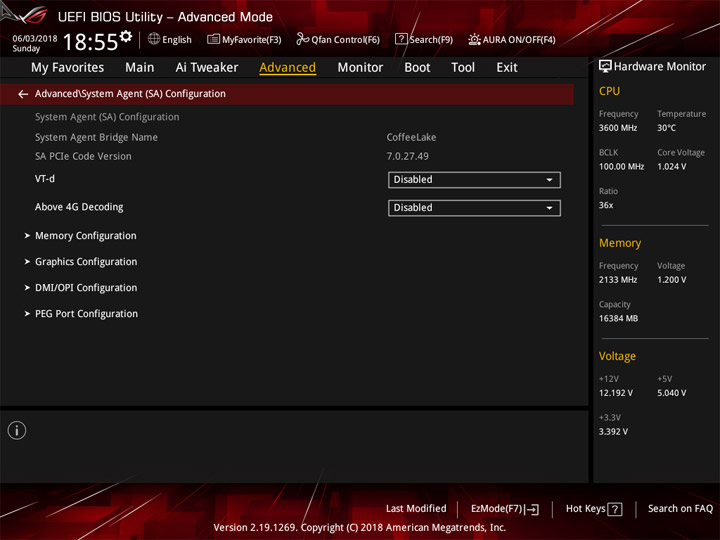Click the CPU section heading
The height and width of the screenshot is (540, 720).
coord(609,91)
